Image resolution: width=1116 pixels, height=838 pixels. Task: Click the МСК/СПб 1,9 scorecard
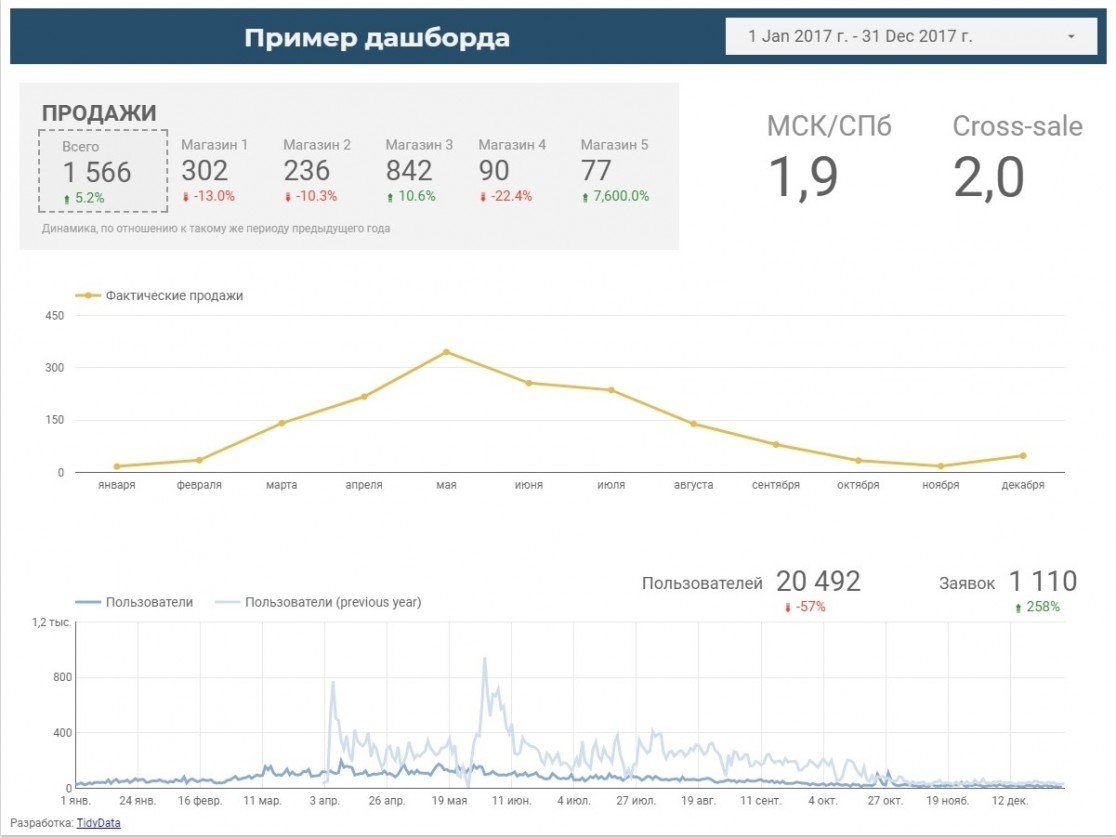click(829, 156)
